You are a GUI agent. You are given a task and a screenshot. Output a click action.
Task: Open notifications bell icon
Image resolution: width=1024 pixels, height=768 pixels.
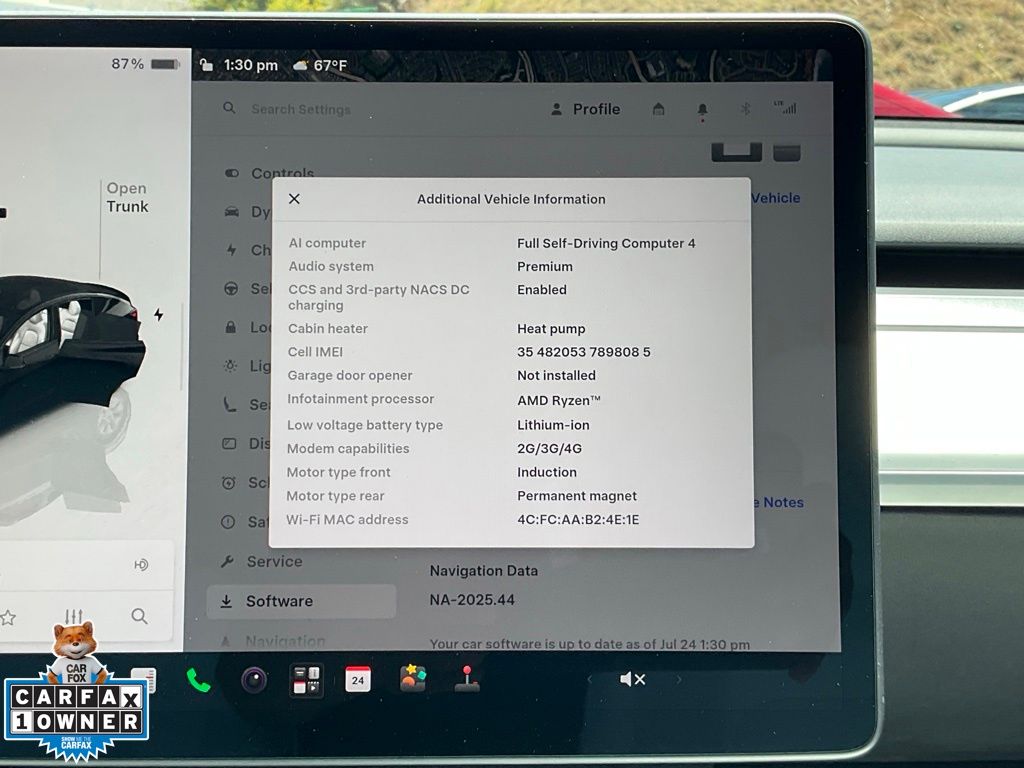coord(703,110)
